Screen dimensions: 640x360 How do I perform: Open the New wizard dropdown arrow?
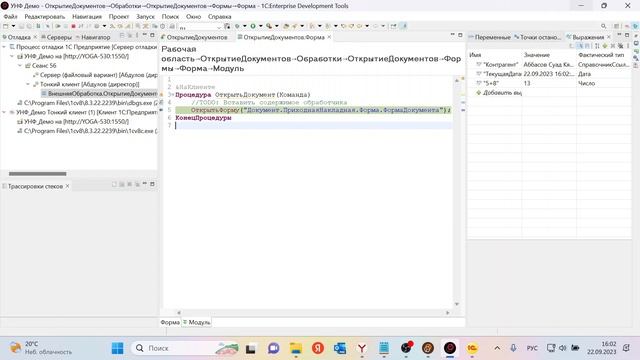(13, 26)
